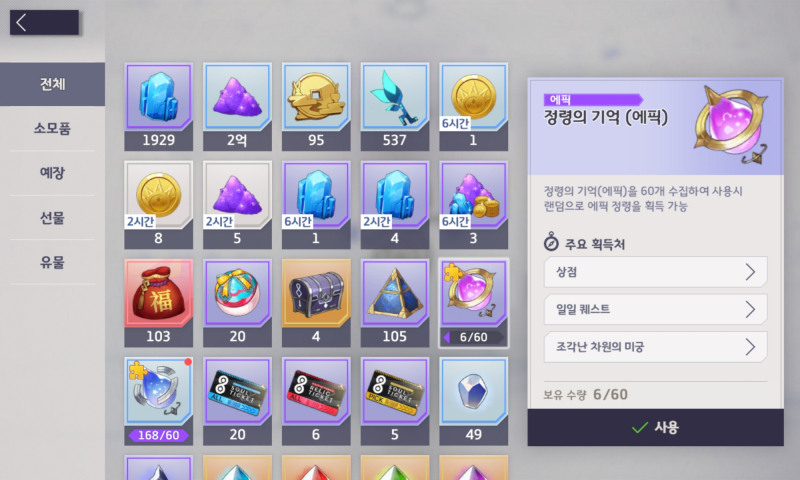Click the 사용 button

pos(656,427)
